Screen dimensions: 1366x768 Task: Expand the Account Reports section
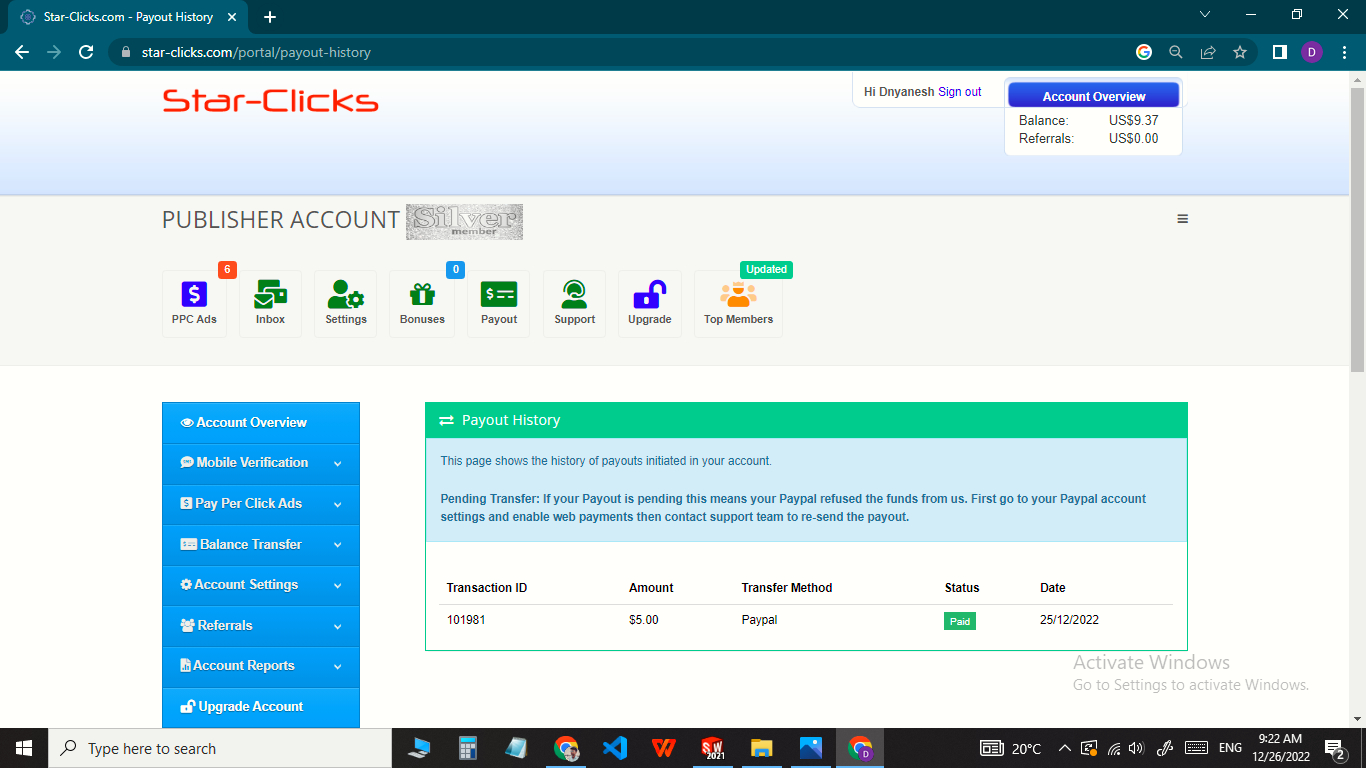(260, 666)
